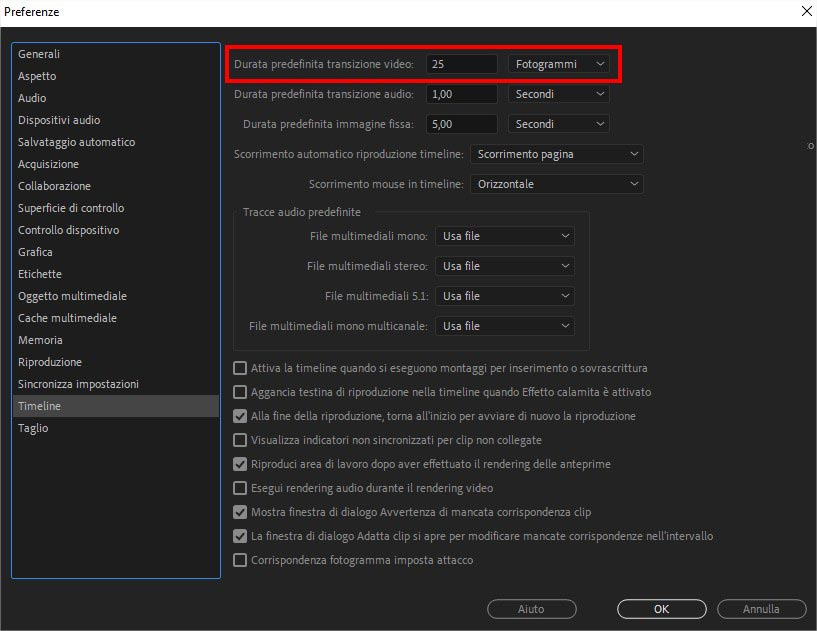
Task: Expand the 'Scorrimento pagina' dropdown
Action: pyautogui.click(x=555, y=154)
